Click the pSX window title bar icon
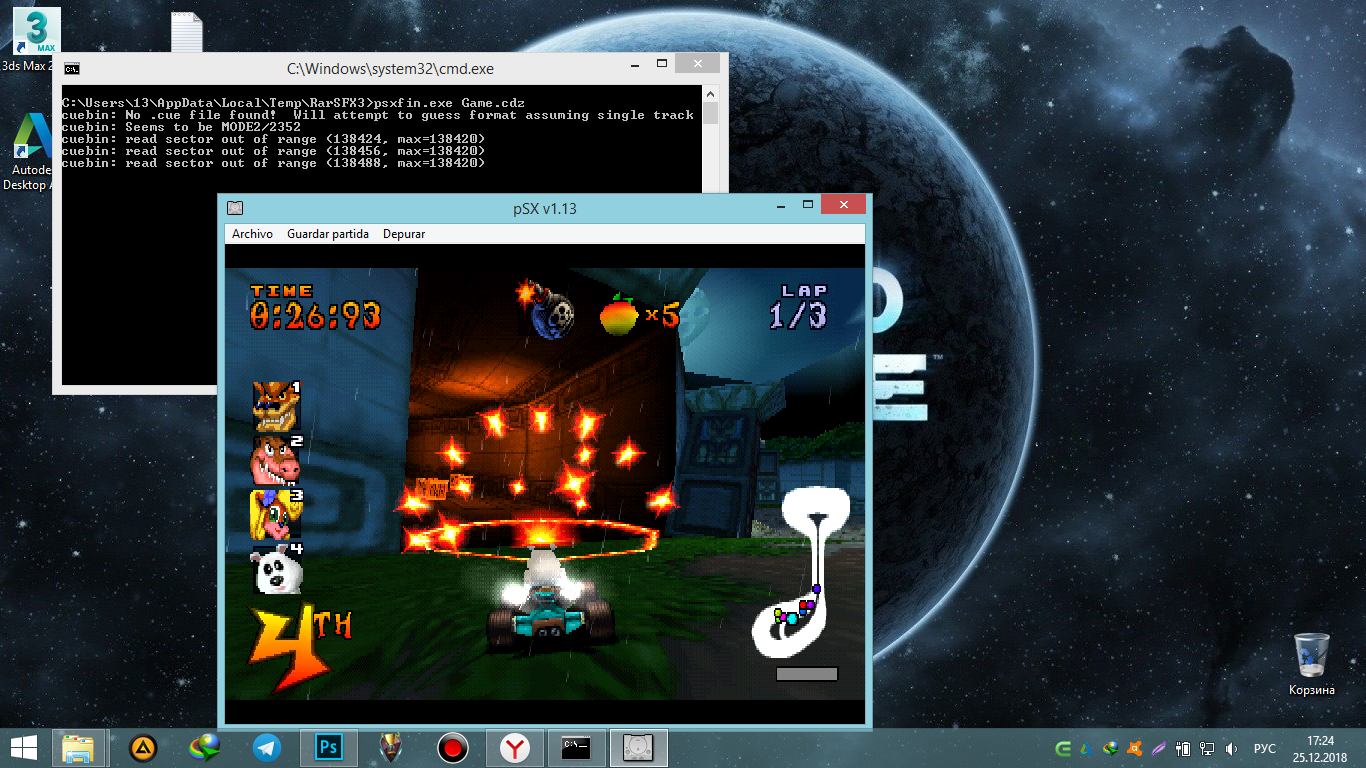The image size is (1366, 768). click(x=235, y=208)
